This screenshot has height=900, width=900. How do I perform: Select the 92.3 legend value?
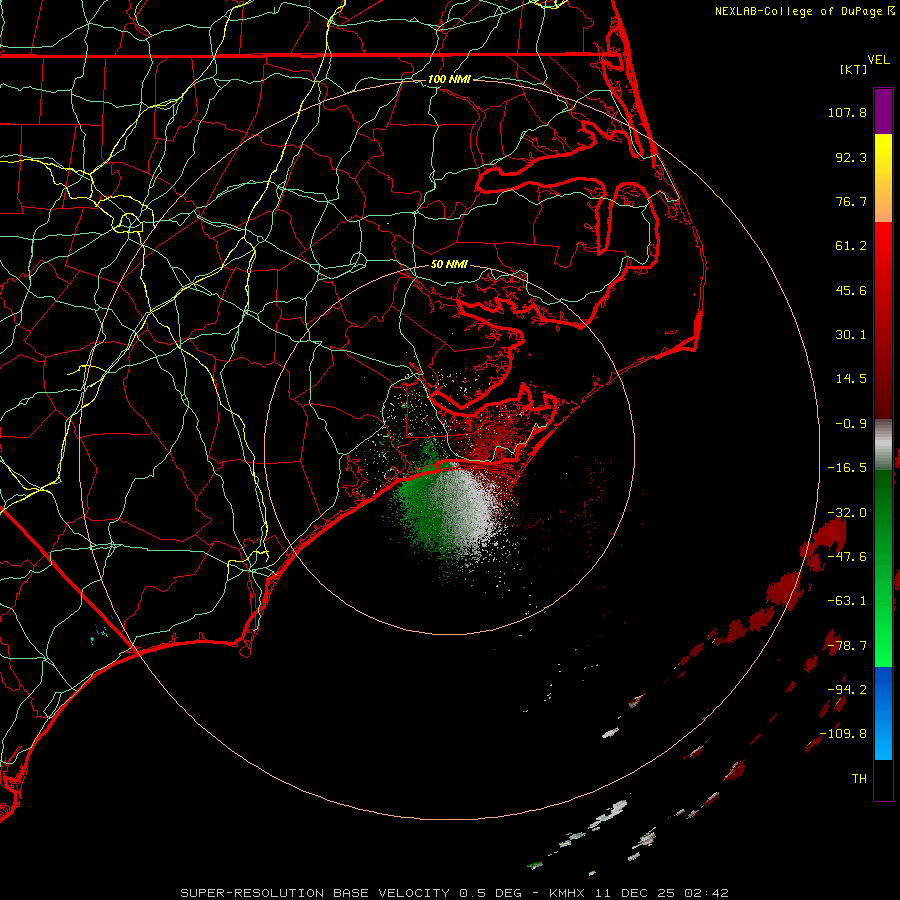coord(851,157)
